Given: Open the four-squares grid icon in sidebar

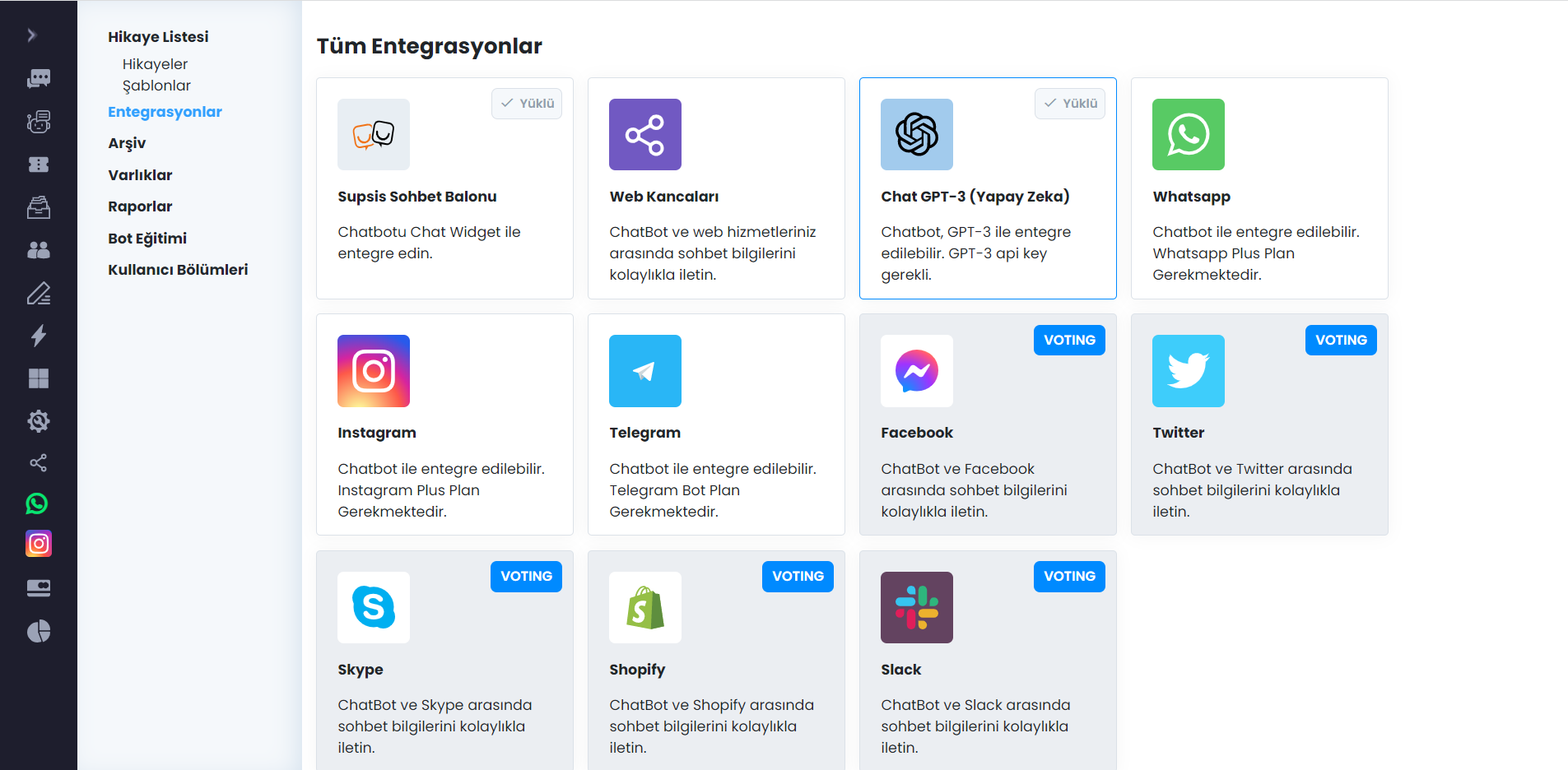Looking at the screenshot, I should click(x=39, y=378).
